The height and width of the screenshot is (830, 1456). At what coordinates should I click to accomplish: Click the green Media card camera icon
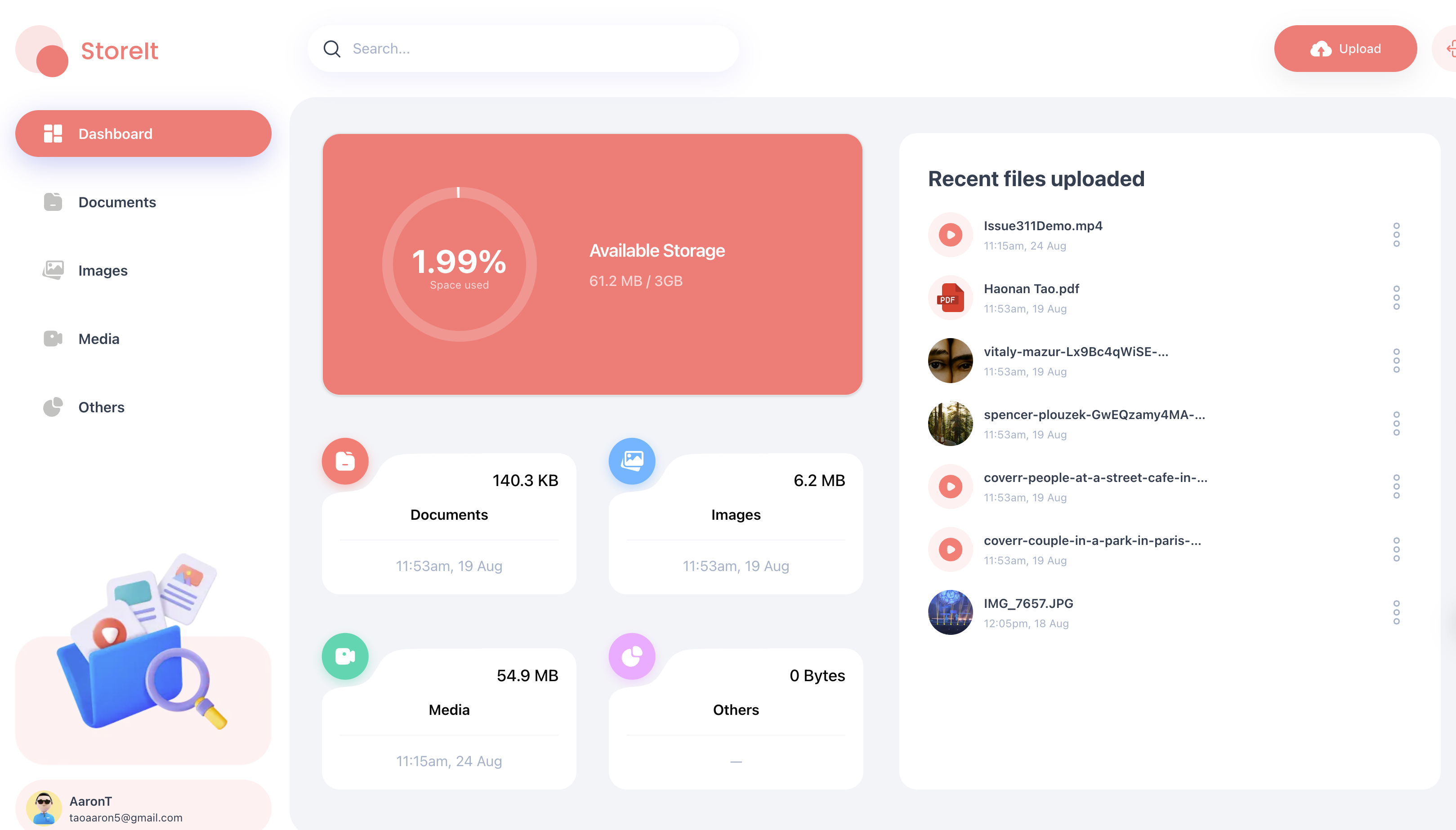pos(345,656)
